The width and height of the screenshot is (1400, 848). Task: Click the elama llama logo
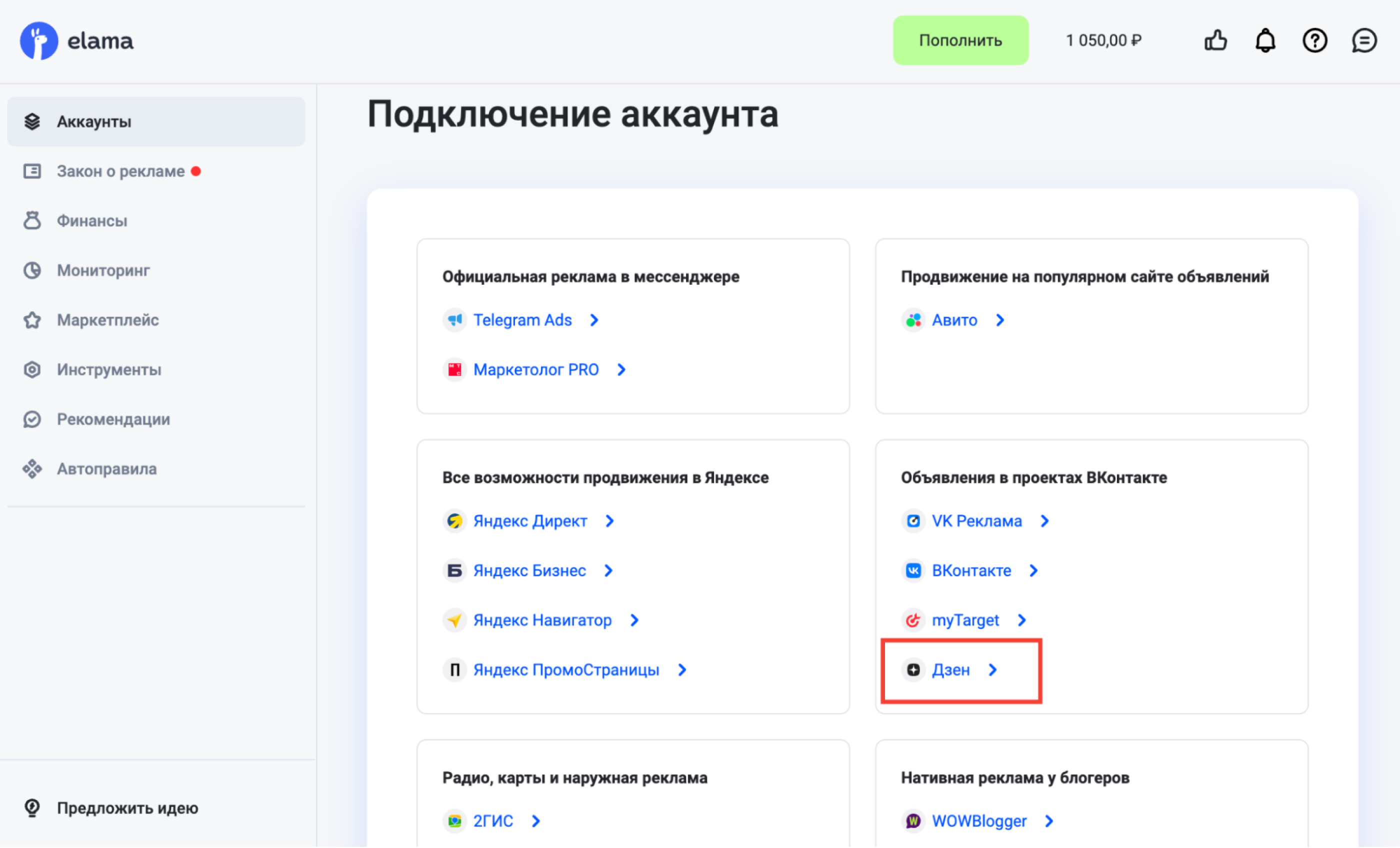tap(38, 41)
